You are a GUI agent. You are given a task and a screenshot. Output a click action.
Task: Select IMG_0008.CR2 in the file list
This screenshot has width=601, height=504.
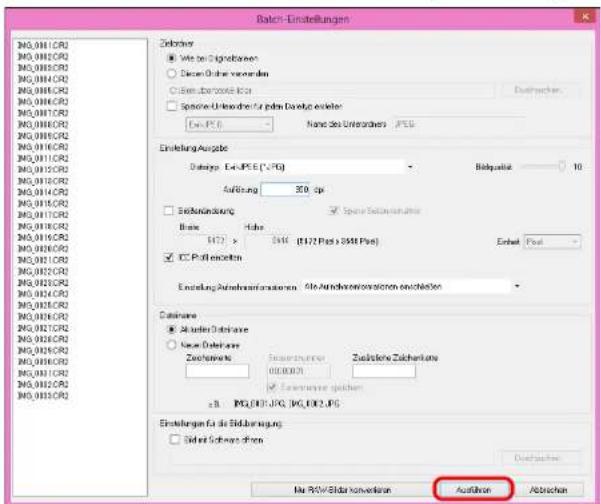[43, 125]
